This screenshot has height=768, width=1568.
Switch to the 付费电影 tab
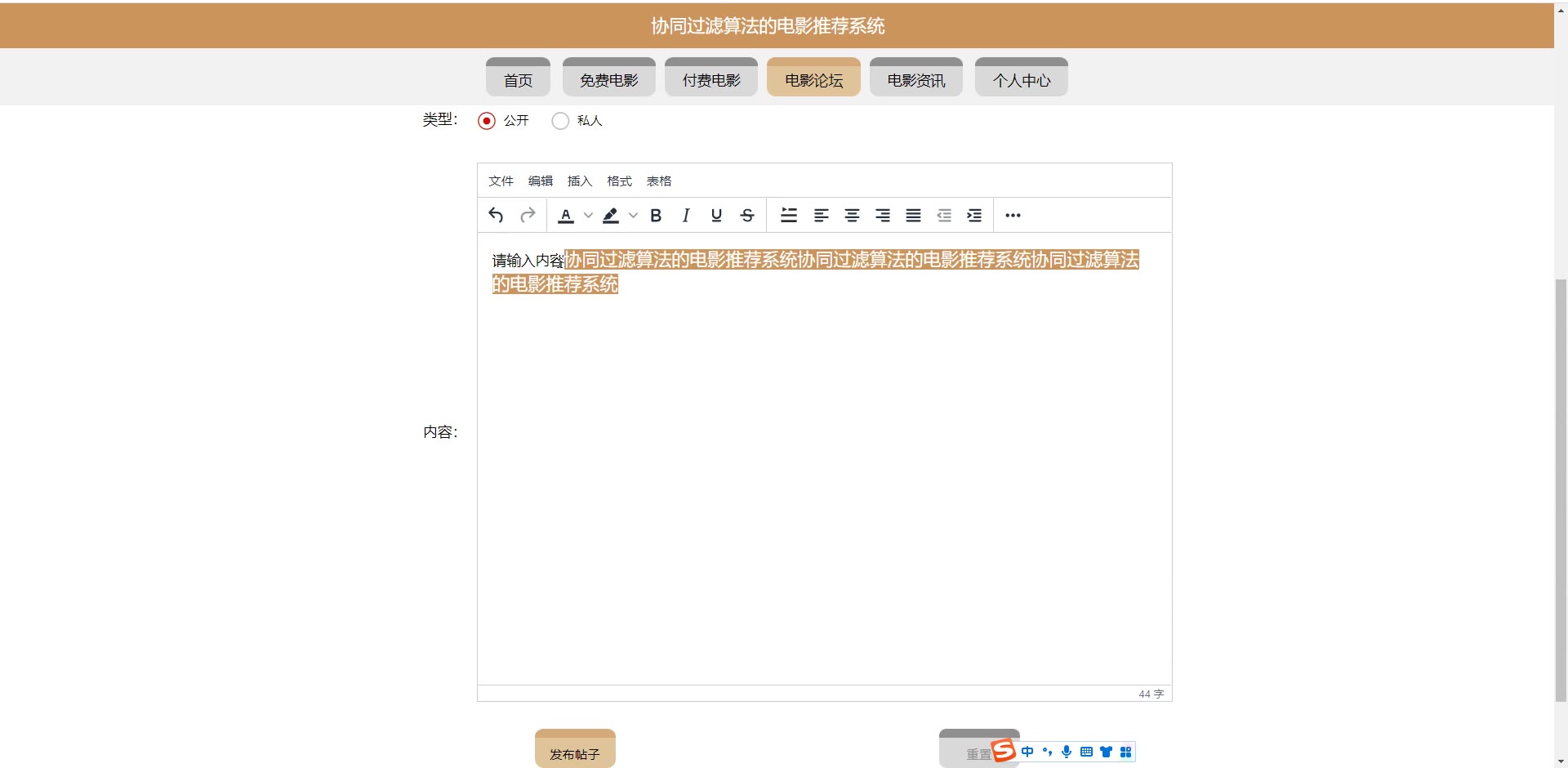(711, 78)
